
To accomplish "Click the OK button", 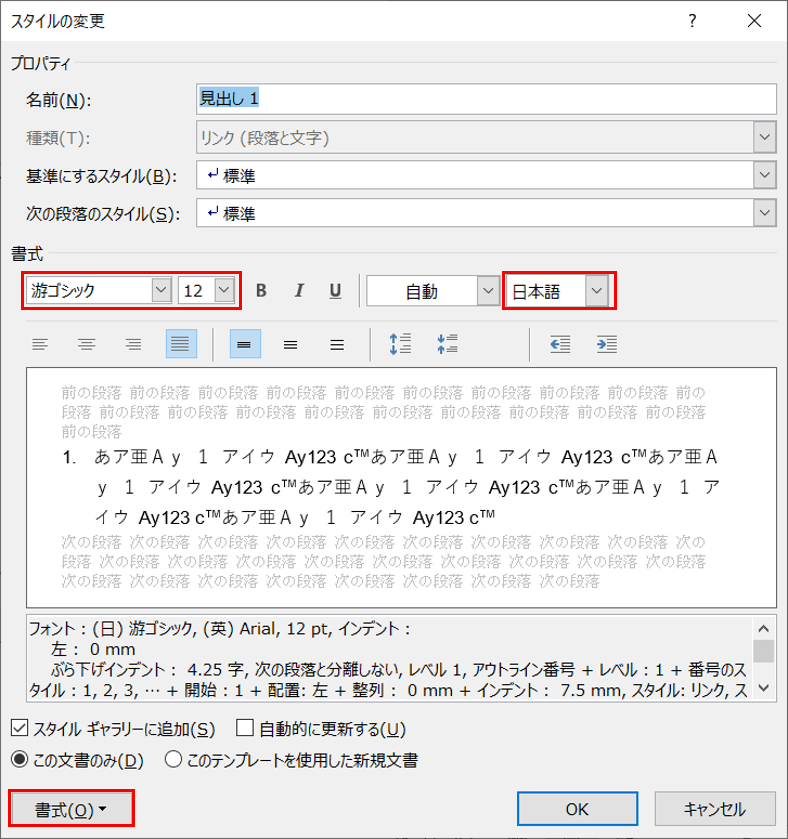I will [577, 809].
